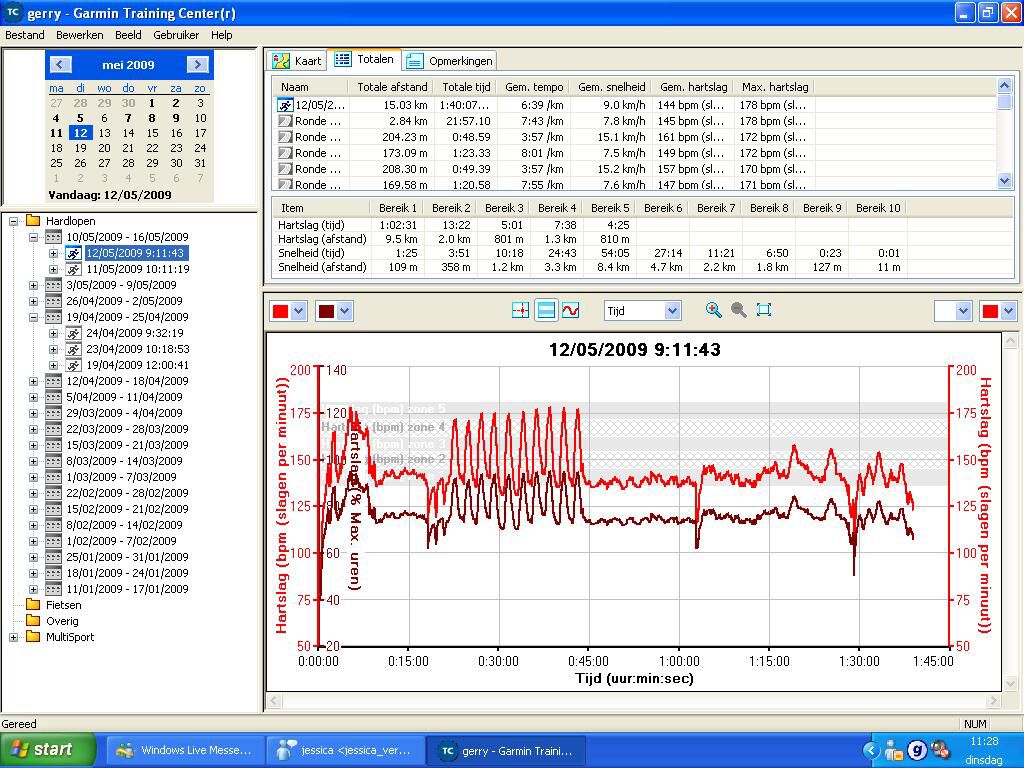Expand week 26/04/2009 - 2/05/2009
Viewport: 1024px width, 768px height.
pyautogui.click(x=33, y=301)
